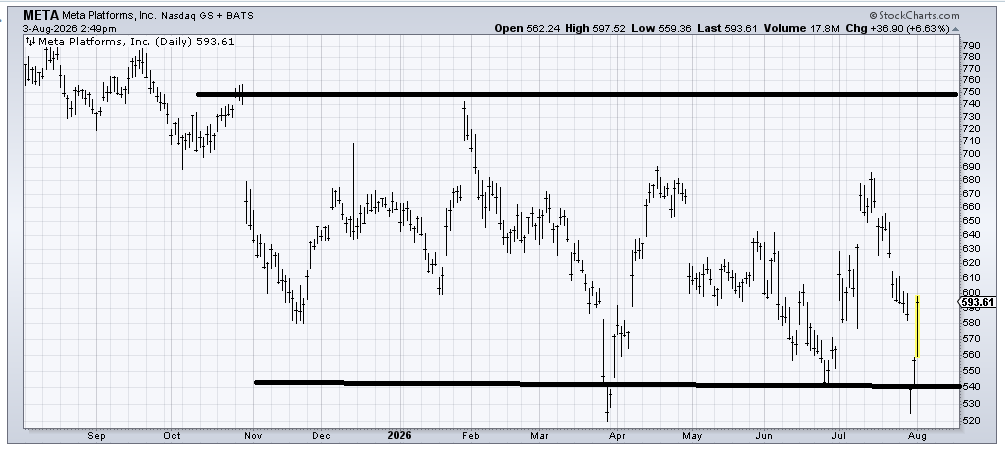Click the 640 price axis label
1005x457 pixels.
[972, 235]
